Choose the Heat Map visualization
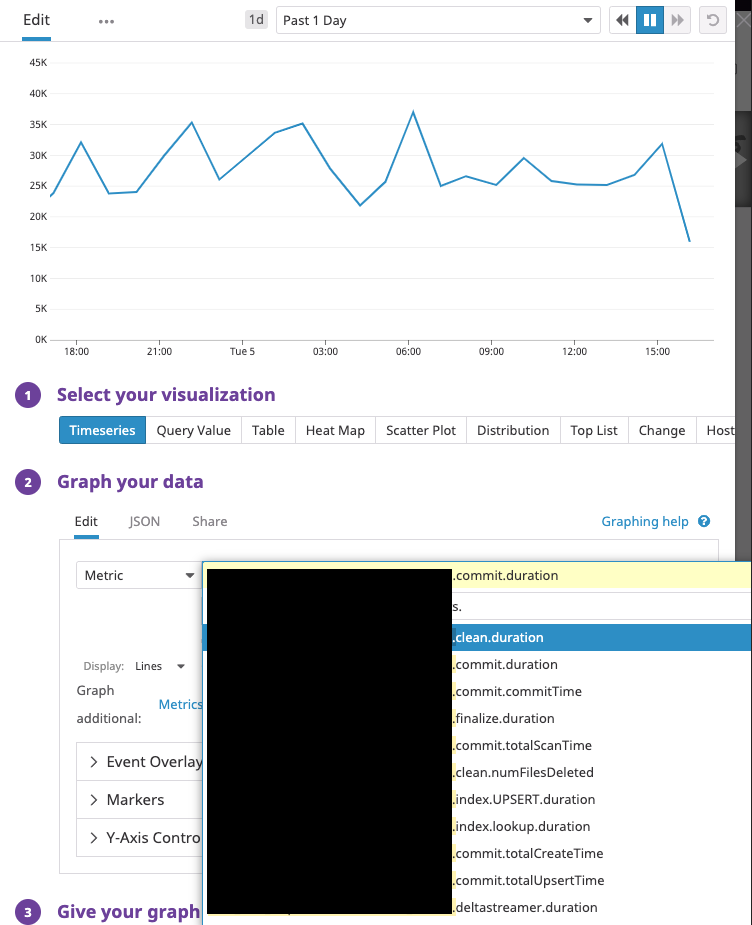 [x=335, y=430]
